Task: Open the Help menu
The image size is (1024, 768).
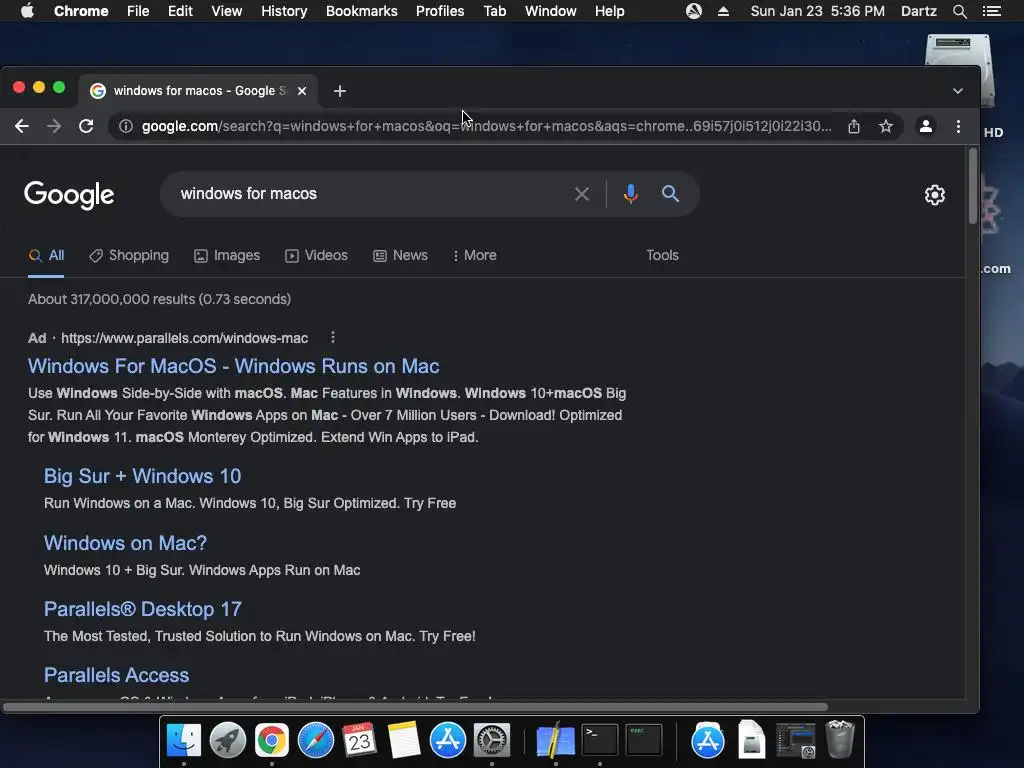Action: pyautogui.click(x=609, y=11)
